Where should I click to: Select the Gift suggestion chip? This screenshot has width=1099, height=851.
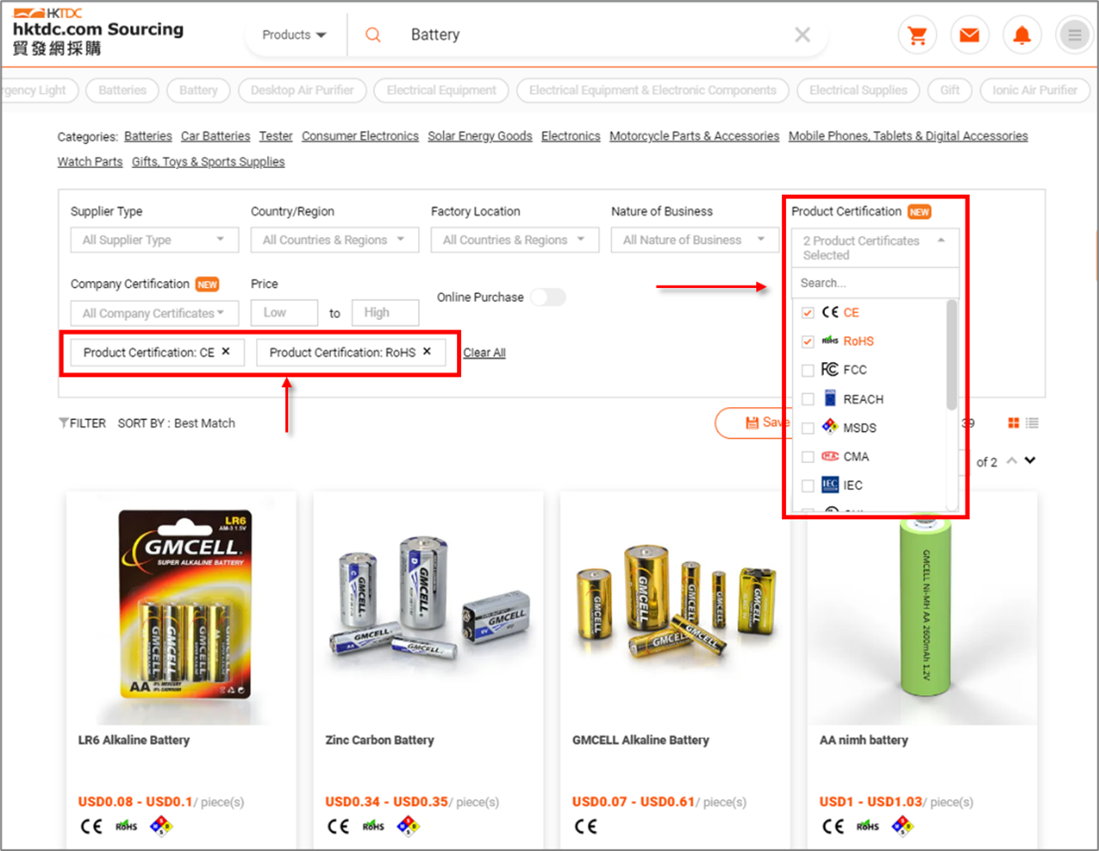tap(950, 90)
